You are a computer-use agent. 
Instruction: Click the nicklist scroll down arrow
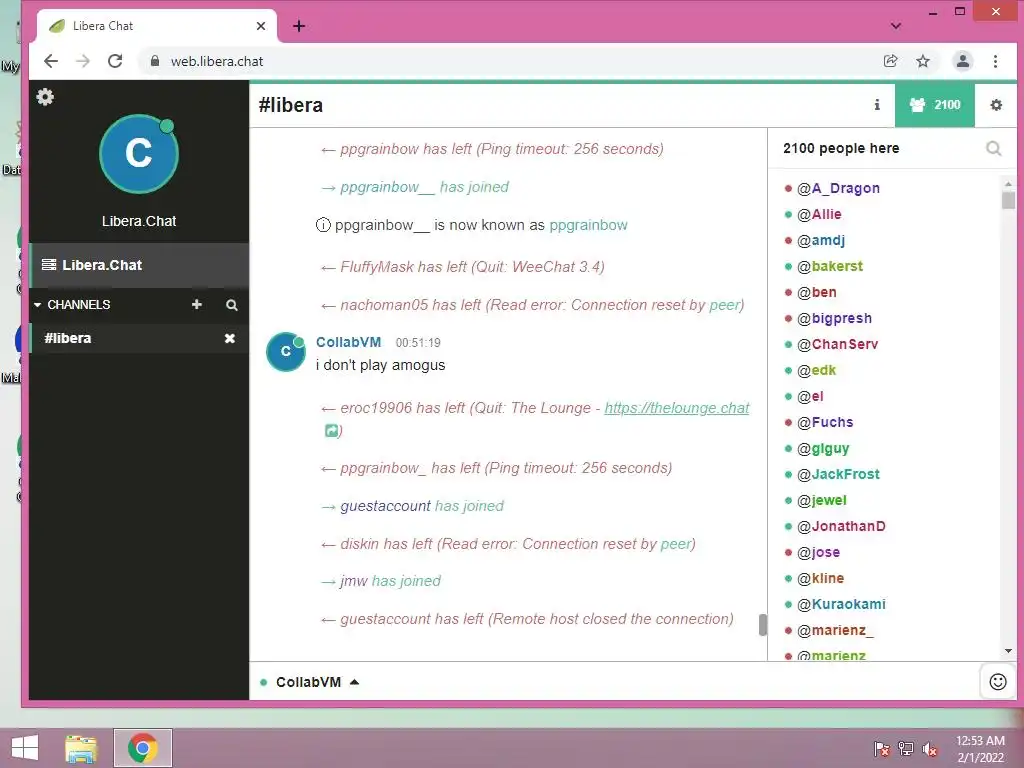pos(1008,651)
